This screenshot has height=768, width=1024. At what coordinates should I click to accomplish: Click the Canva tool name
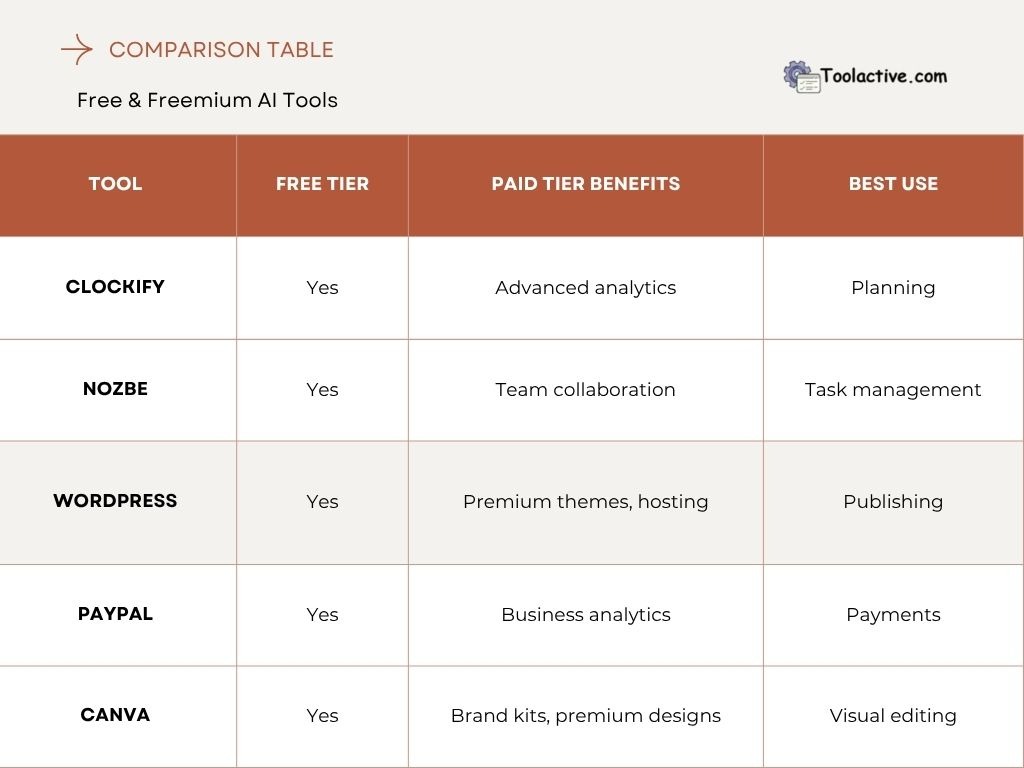click(115, 715)
